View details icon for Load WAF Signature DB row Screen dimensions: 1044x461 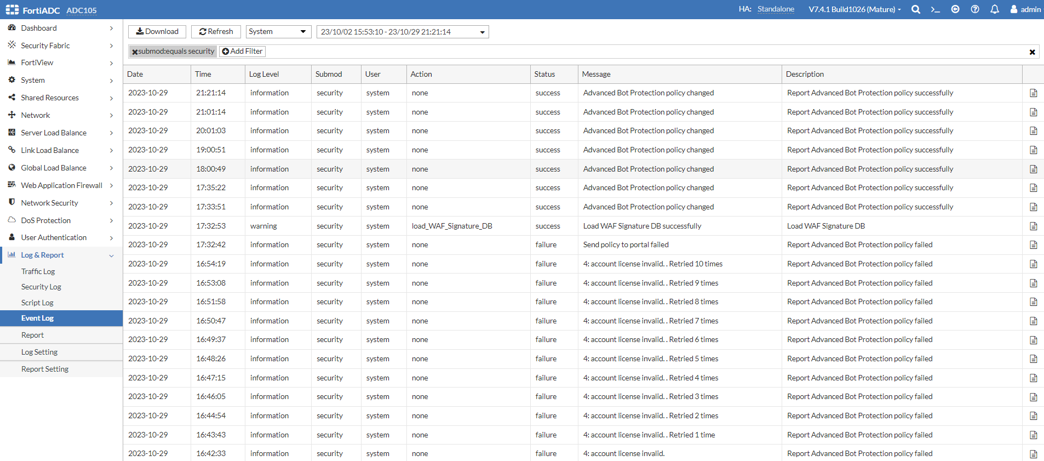coord(1033,226)
